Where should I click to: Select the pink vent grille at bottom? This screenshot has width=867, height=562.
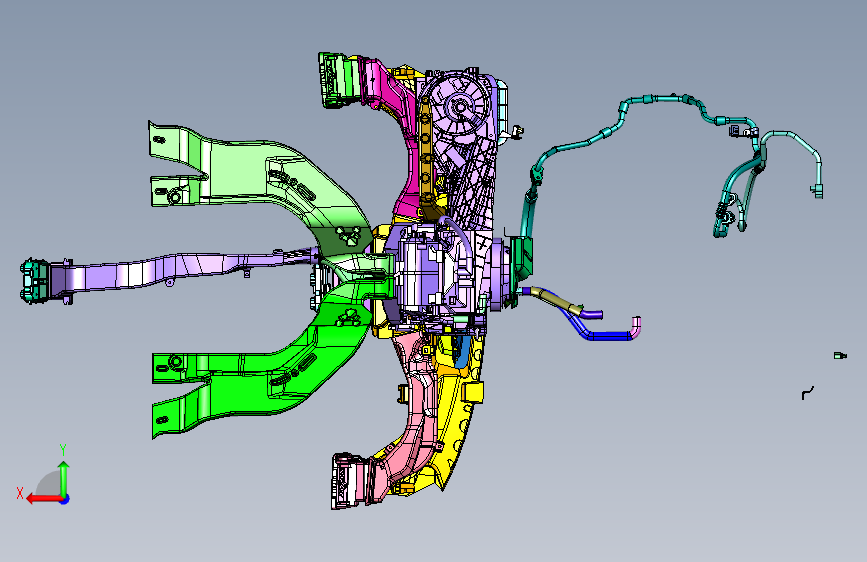point(349,481)
